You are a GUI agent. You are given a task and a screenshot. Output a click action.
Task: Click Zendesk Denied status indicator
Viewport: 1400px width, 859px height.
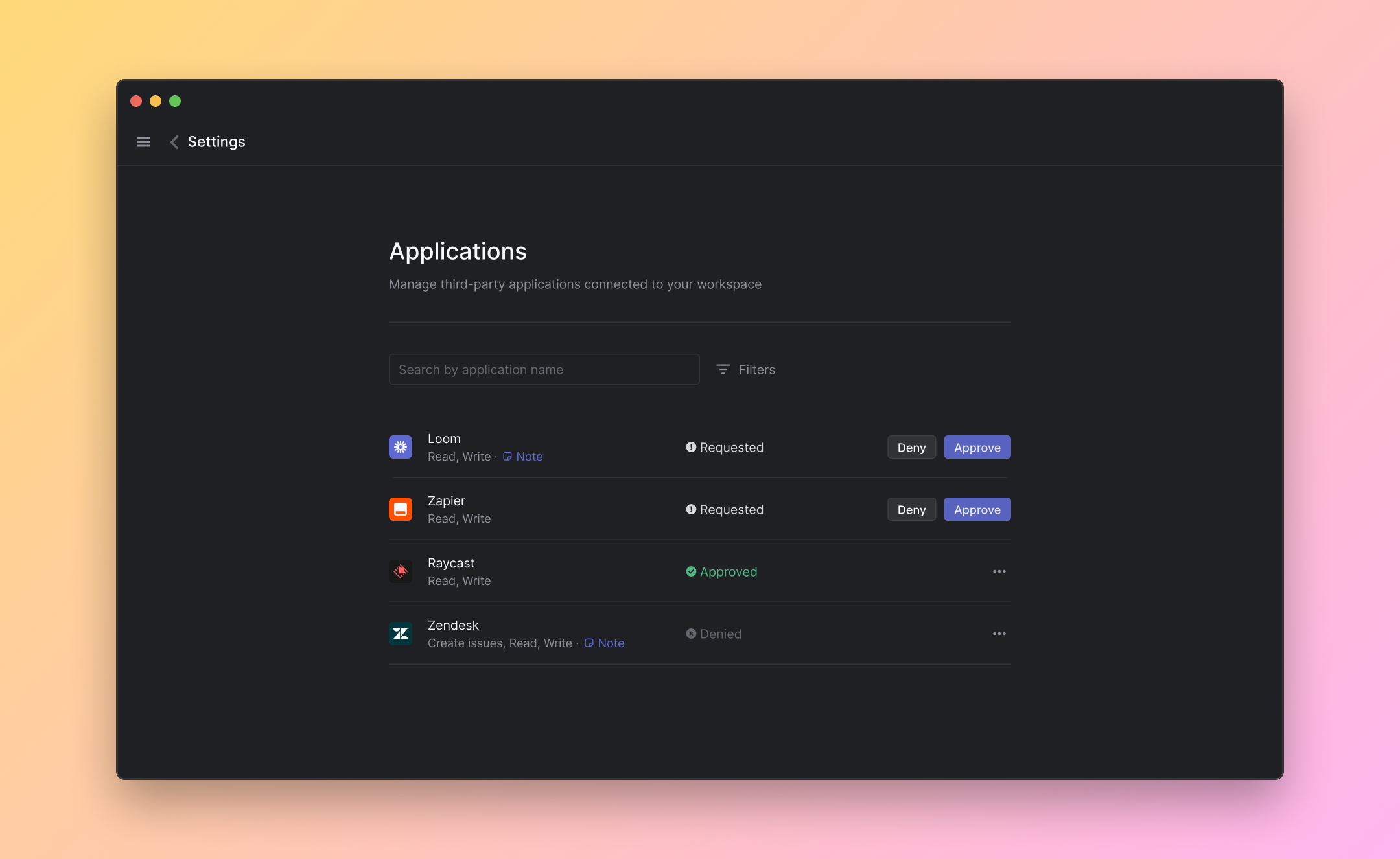(713, 633)
